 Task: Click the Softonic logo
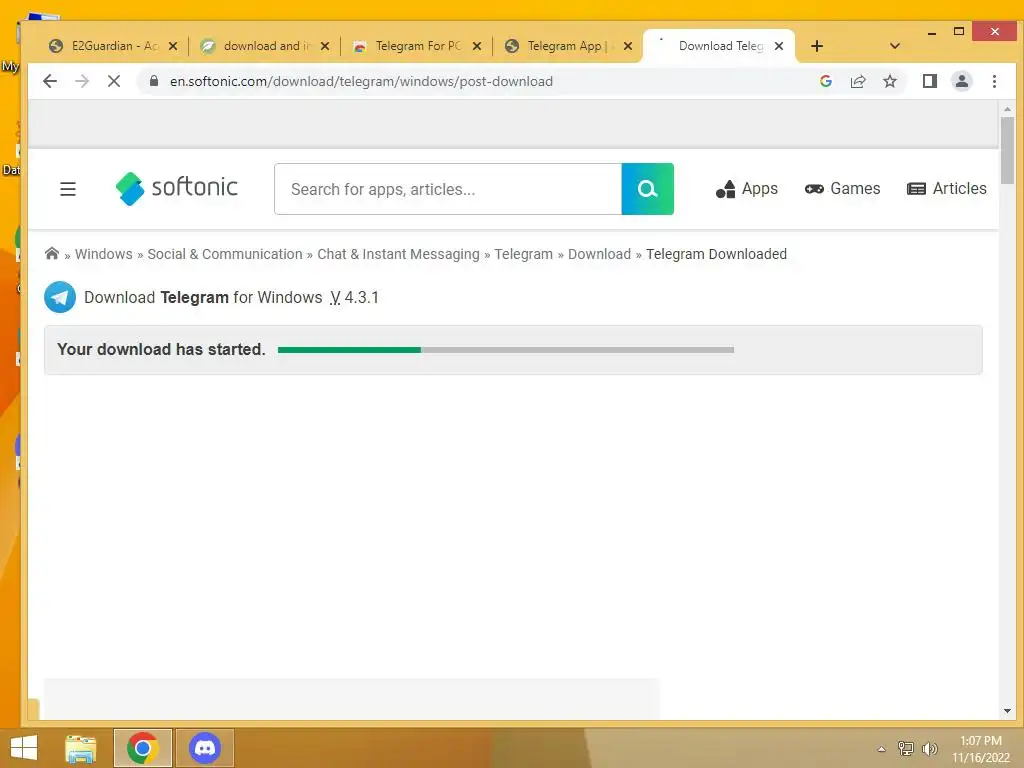click(176, 188)
